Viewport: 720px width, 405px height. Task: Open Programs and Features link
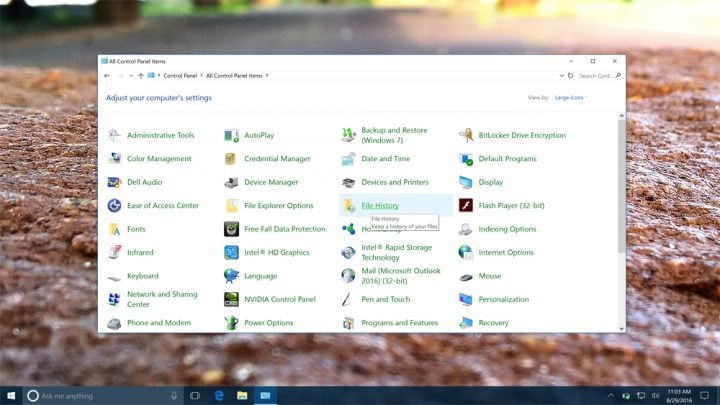[399, 323]
